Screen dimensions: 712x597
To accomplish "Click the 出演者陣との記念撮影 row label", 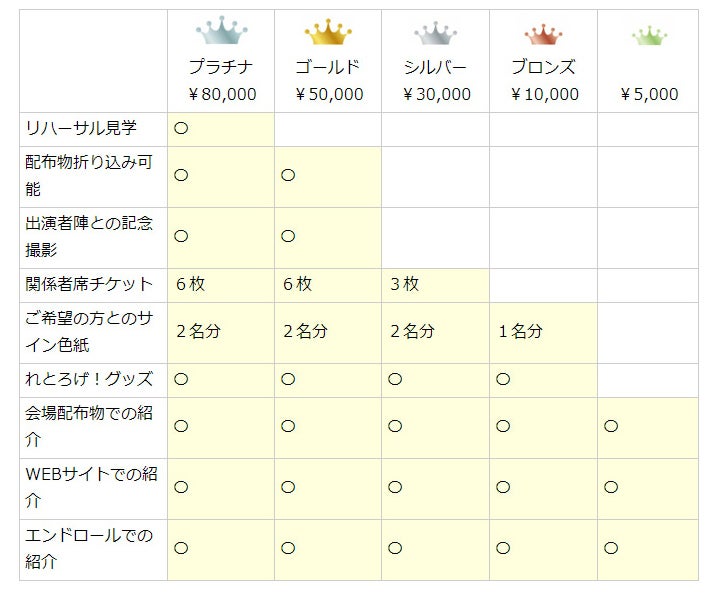I will pos(89,237).
